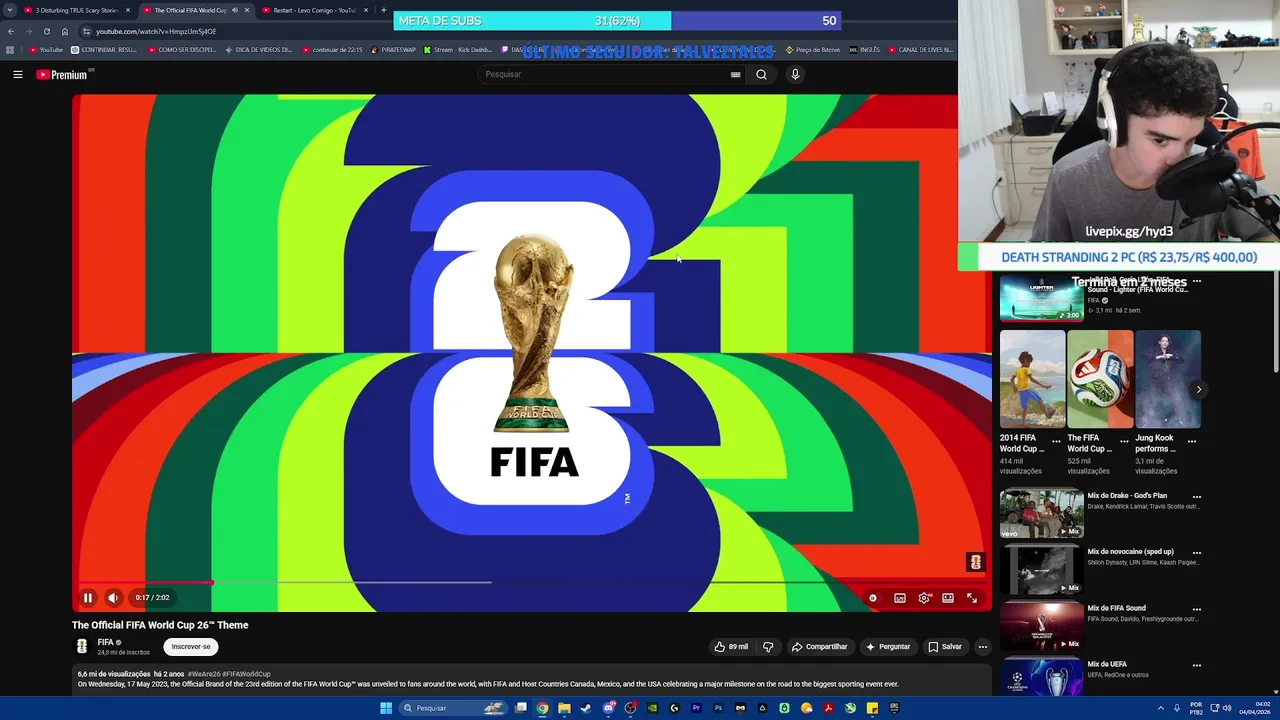Viewport: 1280px width, 720px height.
Task: Save video with Salvar button
Action: 944,647
